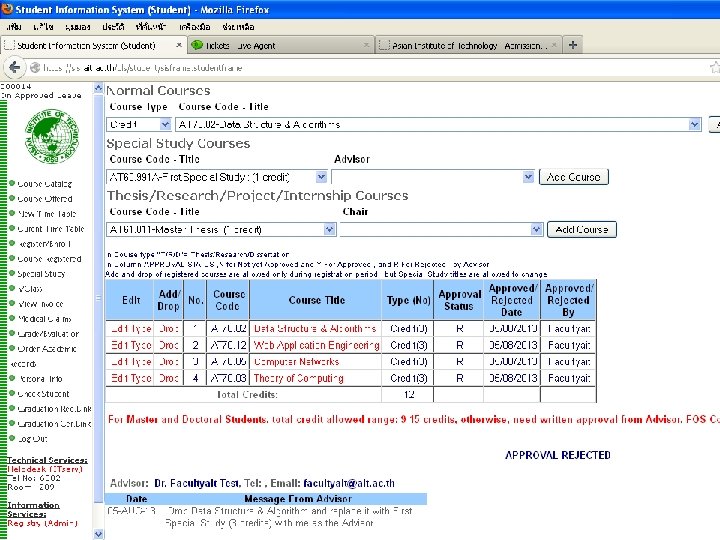The width and height of the screenshot is (720, 540).
Task: Click Add Course for Thesis section
Action: [582, 229]
